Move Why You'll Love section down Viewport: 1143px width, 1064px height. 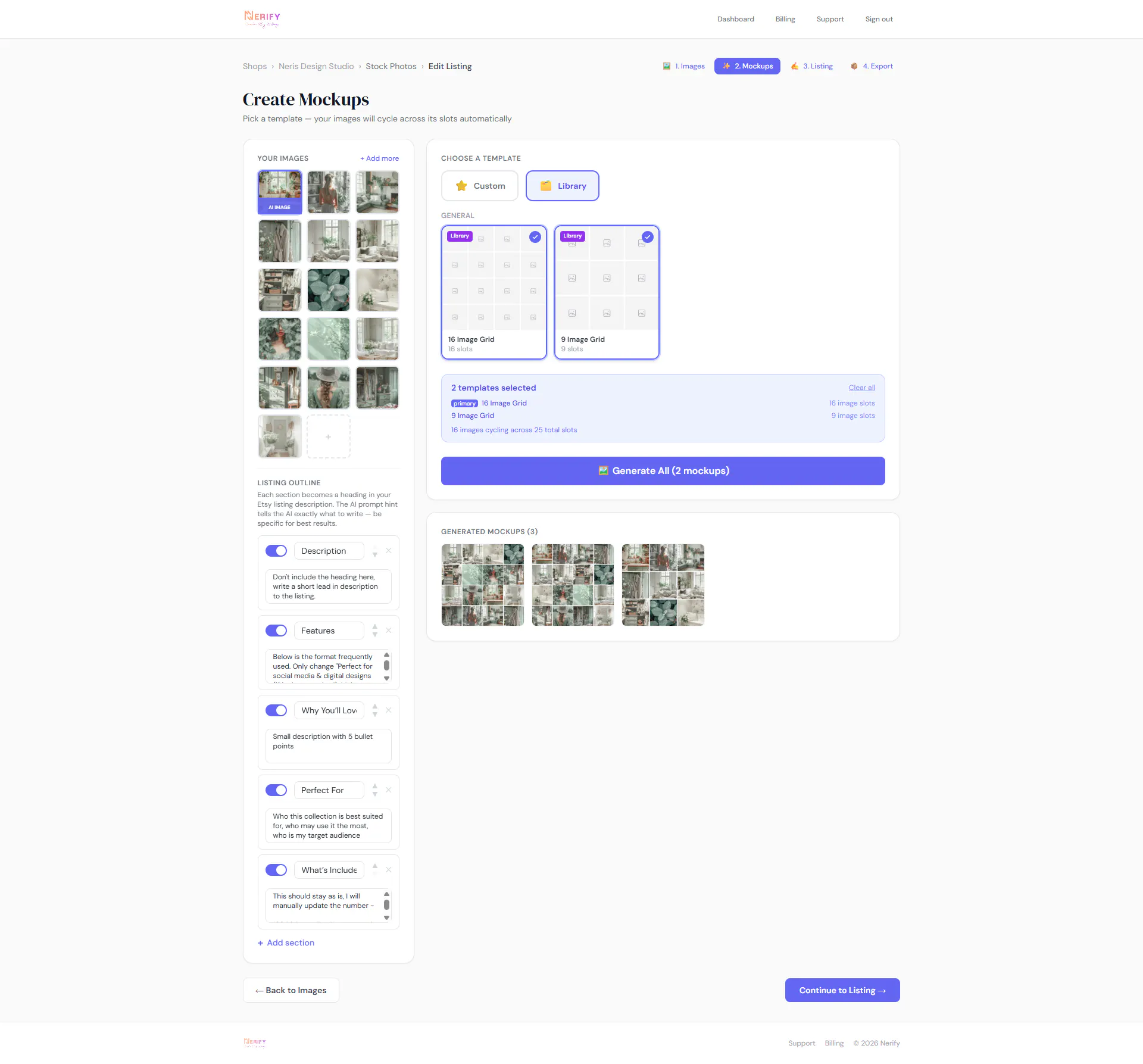pos(375,714)
